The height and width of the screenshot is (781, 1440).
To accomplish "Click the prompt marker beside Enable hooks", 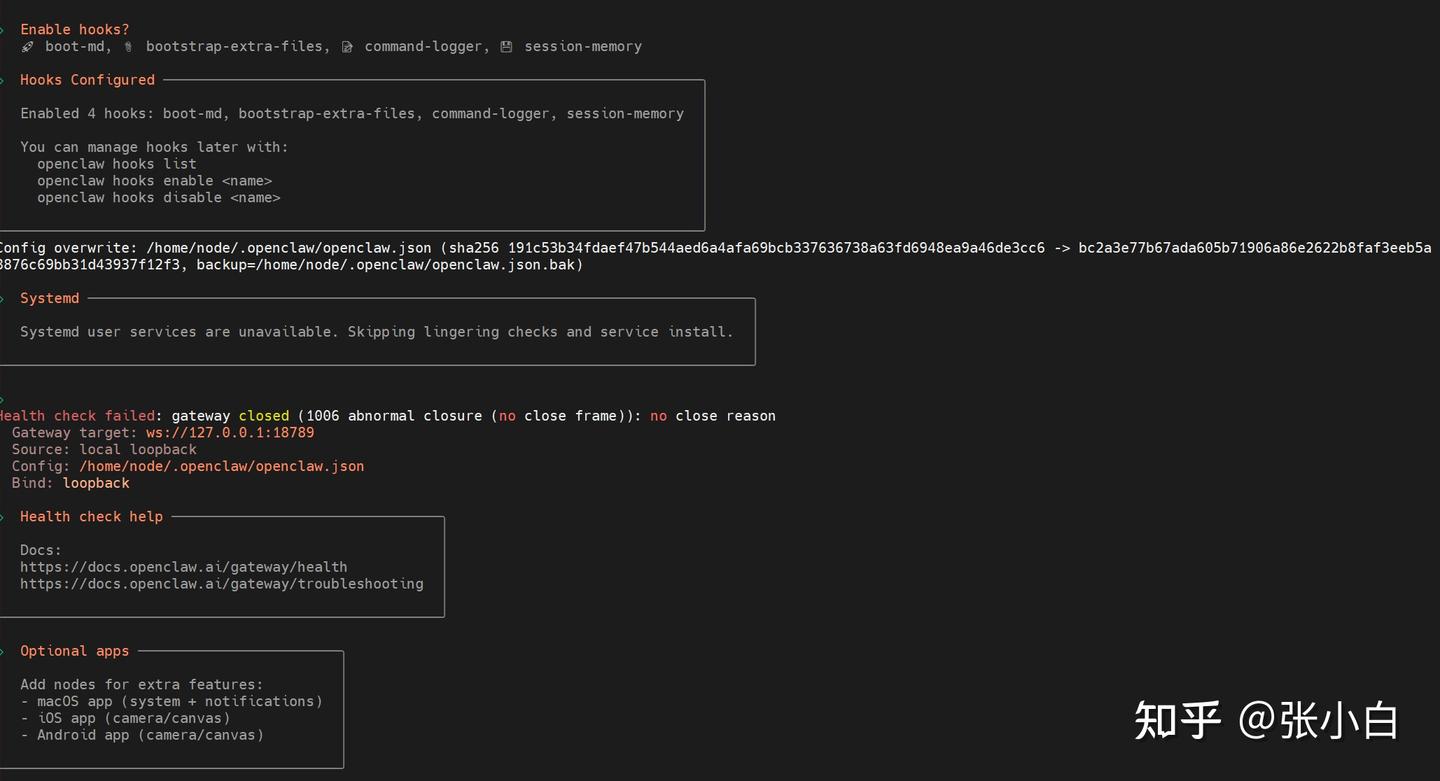I will (3, 30).
